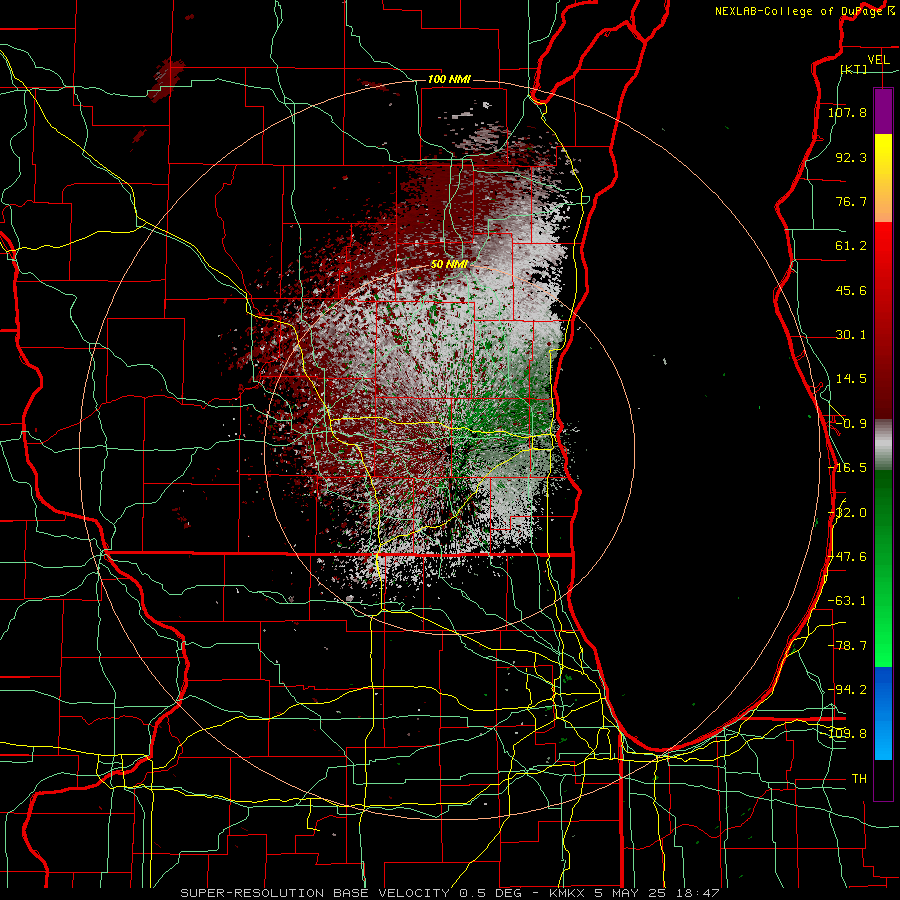Click the 107.8 velocity scale value
Viewport: 900px width, 900px height.
pyautogui.click(x=847, y=112)
